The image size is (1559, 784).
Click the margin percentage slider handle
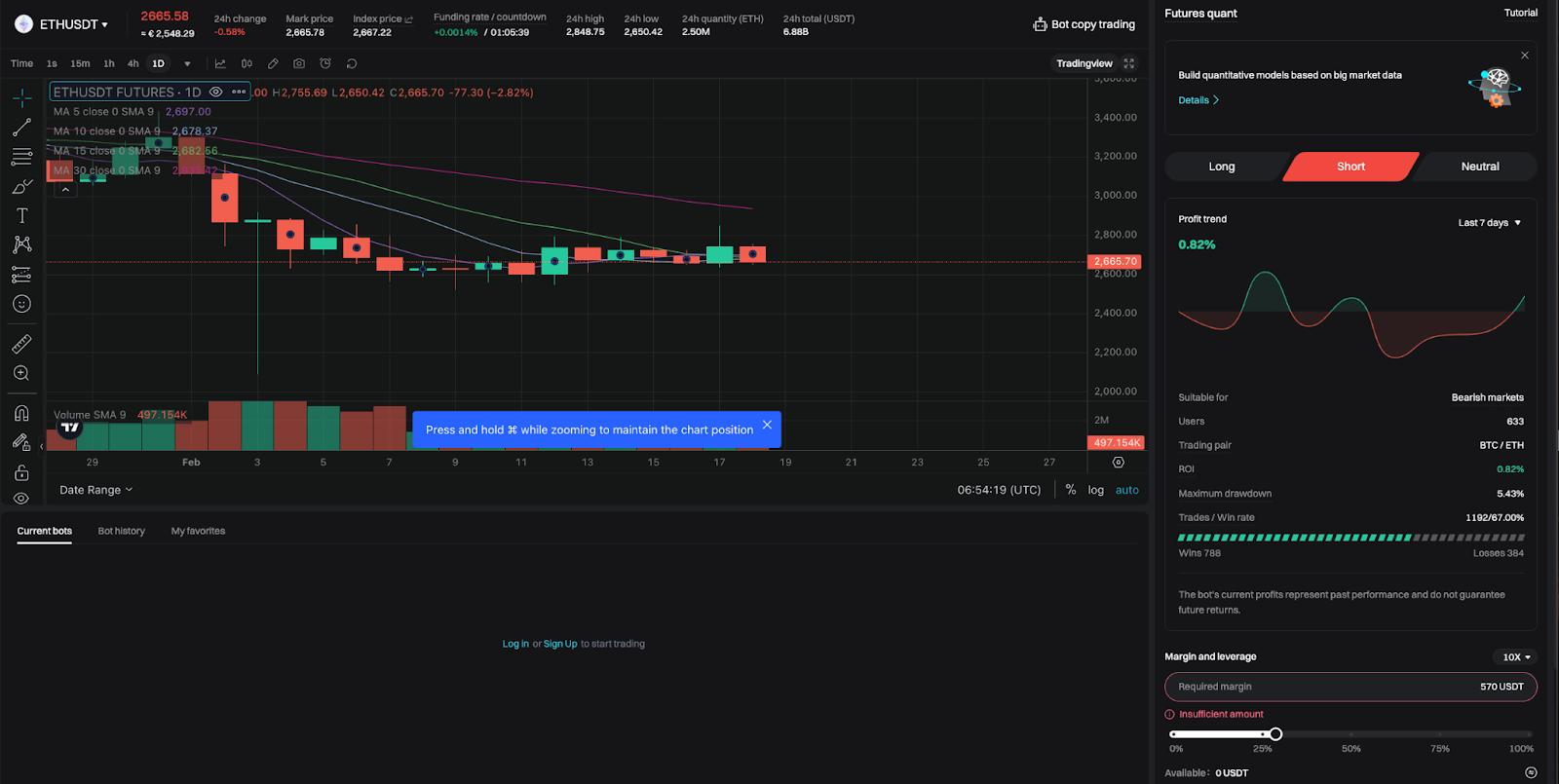click(1275, 734)
